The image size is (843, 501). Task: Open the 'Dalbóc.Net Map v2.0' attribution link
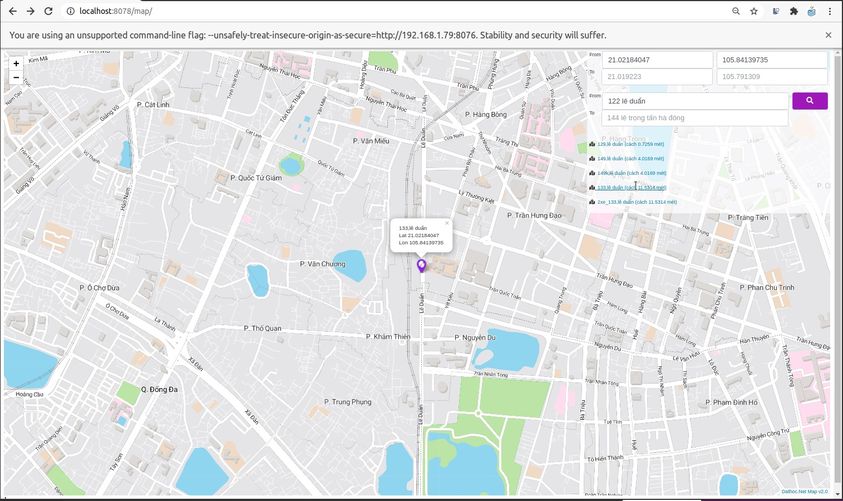coord(804,491)
